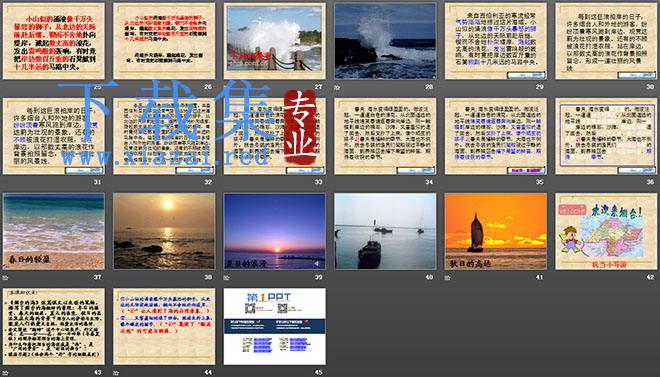Click the slide number label "45"
This screenshot has height=377, width=660.
[x=319, y=372]
